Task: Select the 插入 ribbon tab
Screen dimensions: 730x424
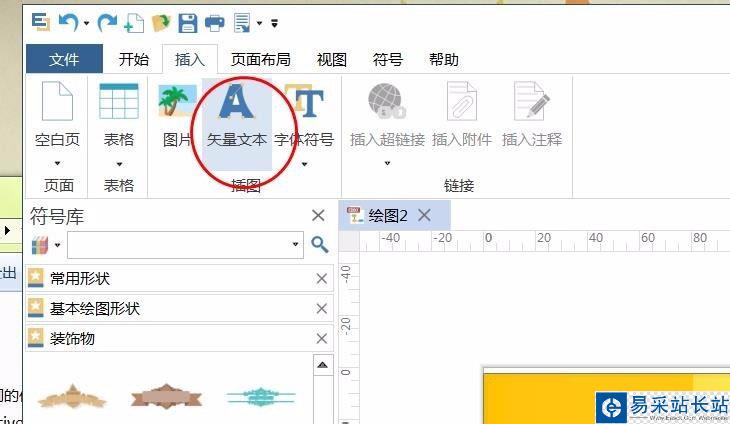Action: click(x=189, y=59)
